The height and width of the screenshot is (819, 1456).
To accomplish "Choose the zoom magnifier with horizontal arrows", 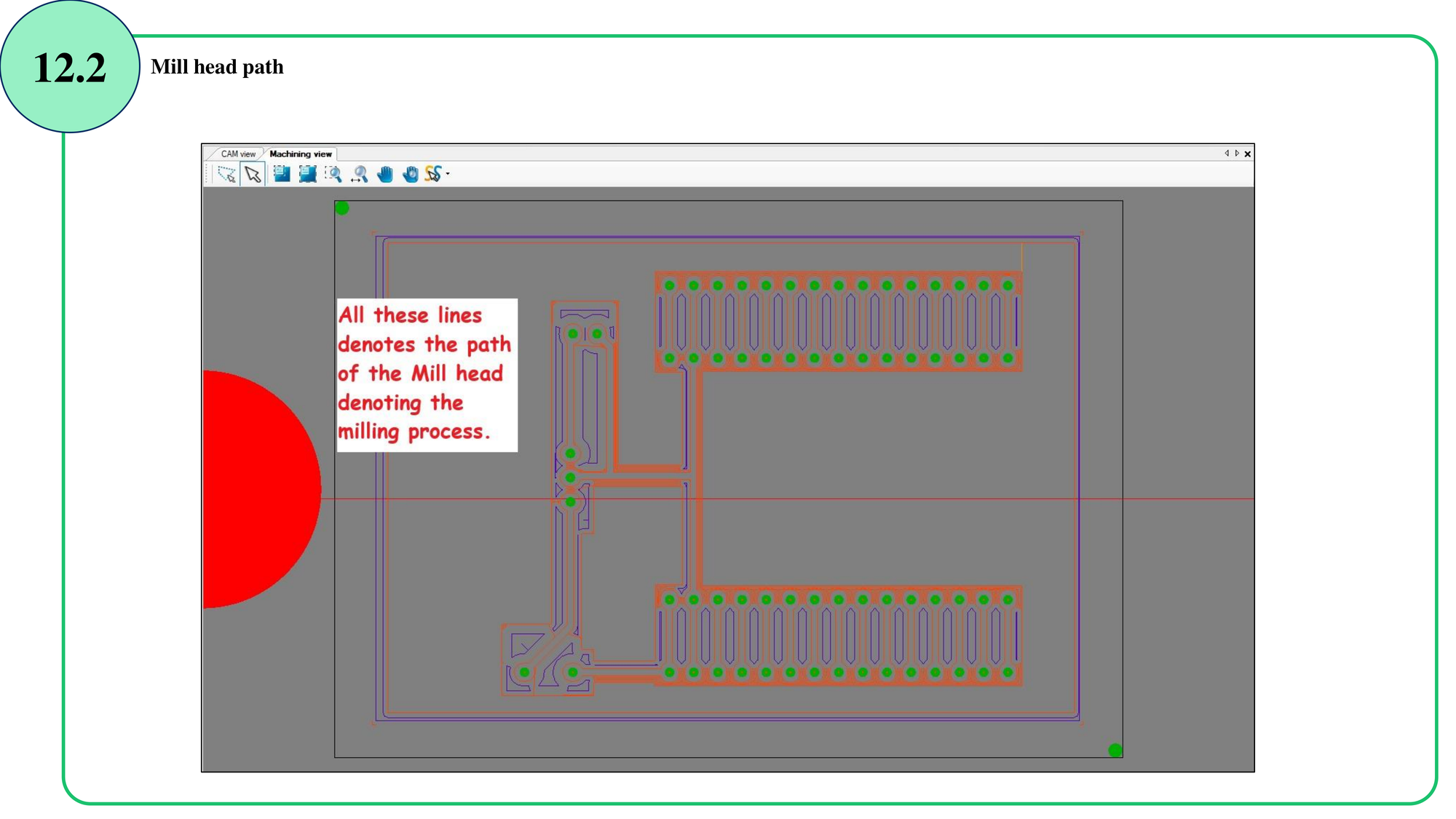I will click(360, 174).
